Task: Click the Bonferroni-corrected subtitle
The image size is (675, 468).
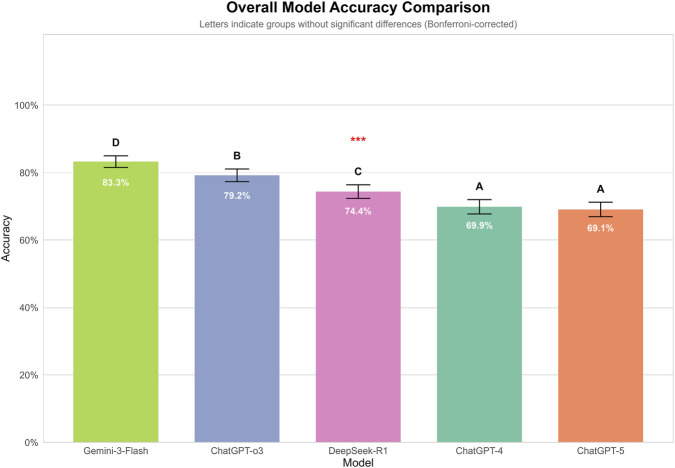Action: (x=358, y=24)
